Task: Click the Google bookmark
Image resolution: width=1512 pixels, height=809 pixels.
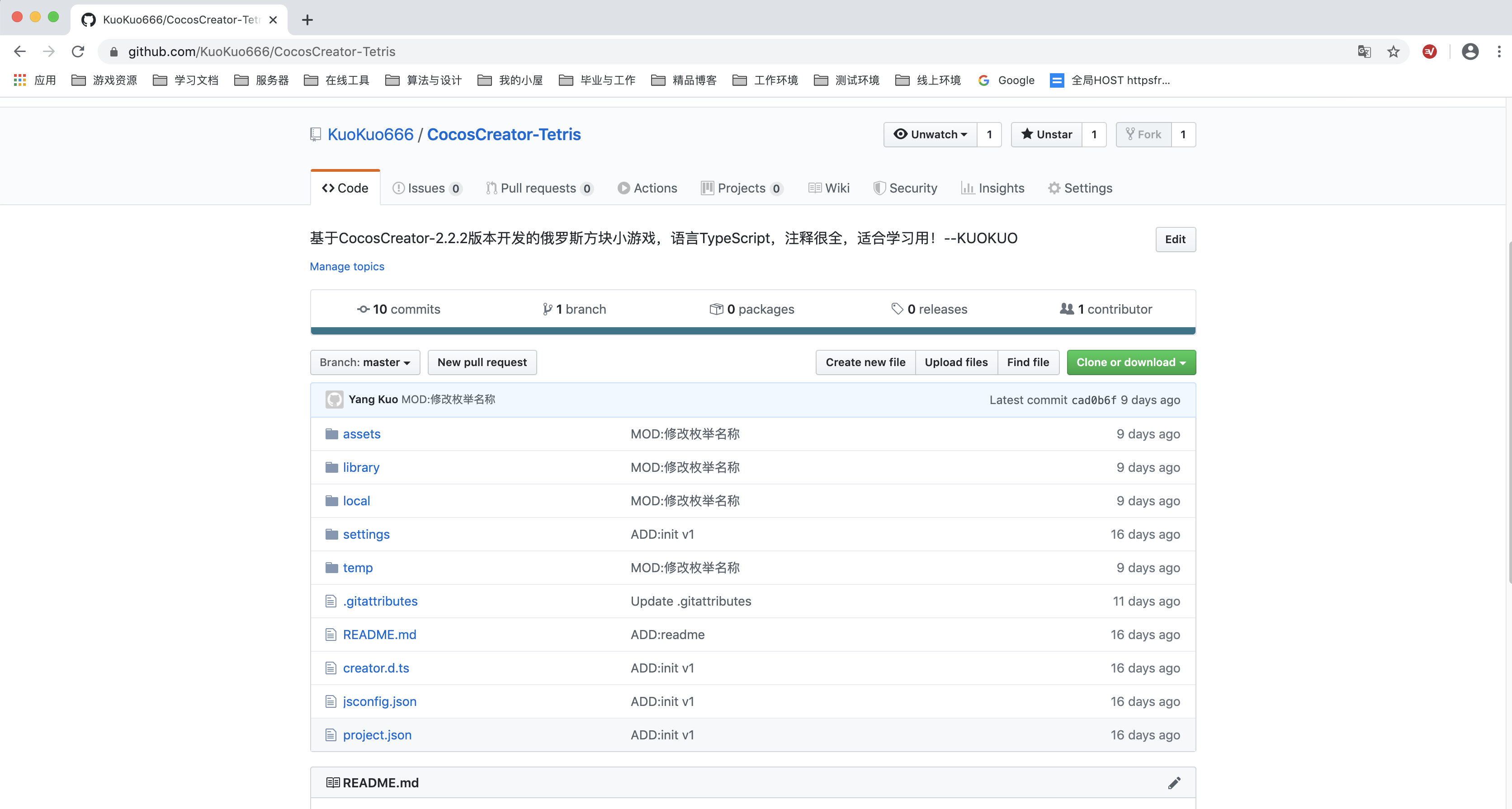Action: point(1006,80)
